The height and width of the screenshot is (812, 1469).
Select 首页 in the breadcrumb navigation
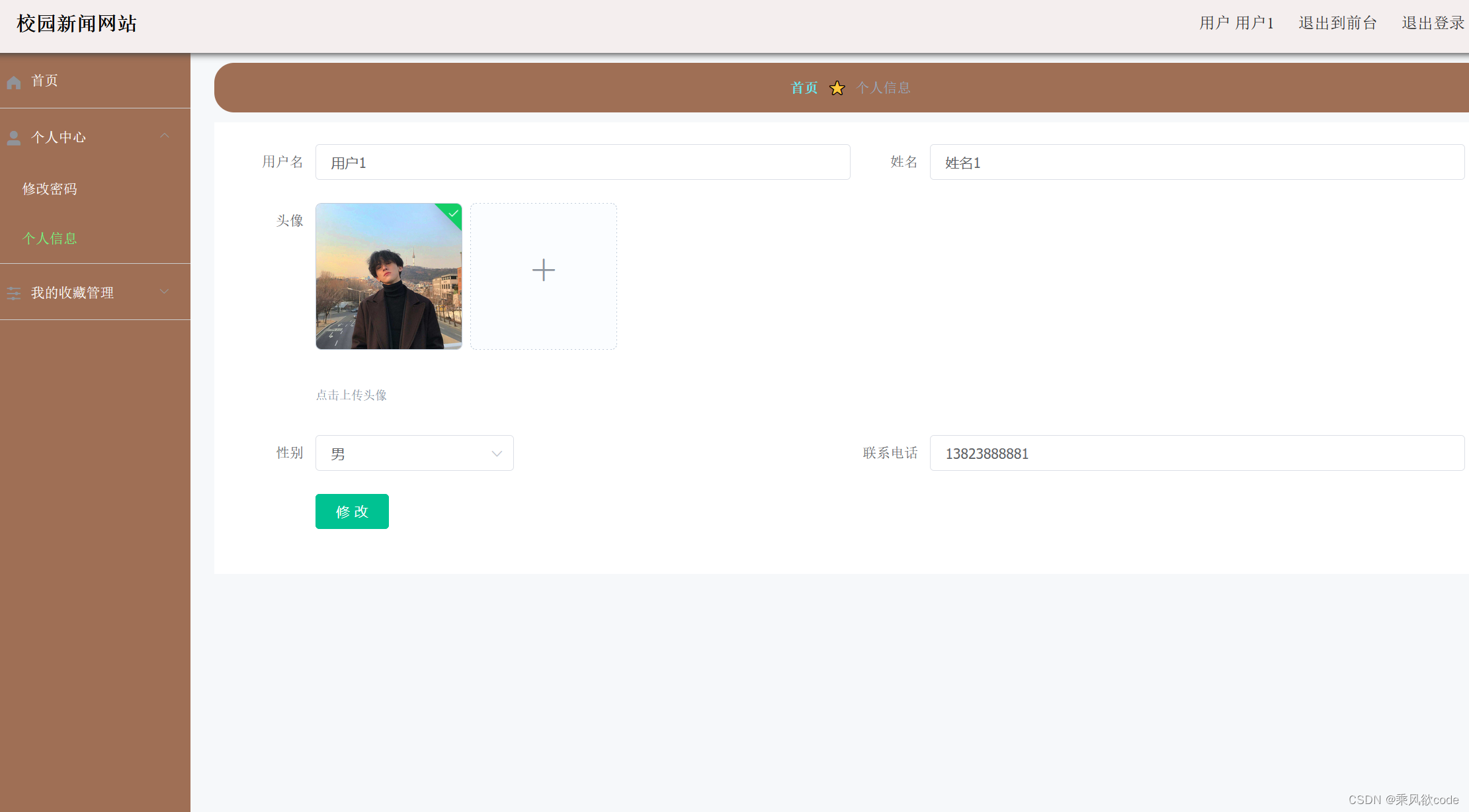(x=803, y=87)
